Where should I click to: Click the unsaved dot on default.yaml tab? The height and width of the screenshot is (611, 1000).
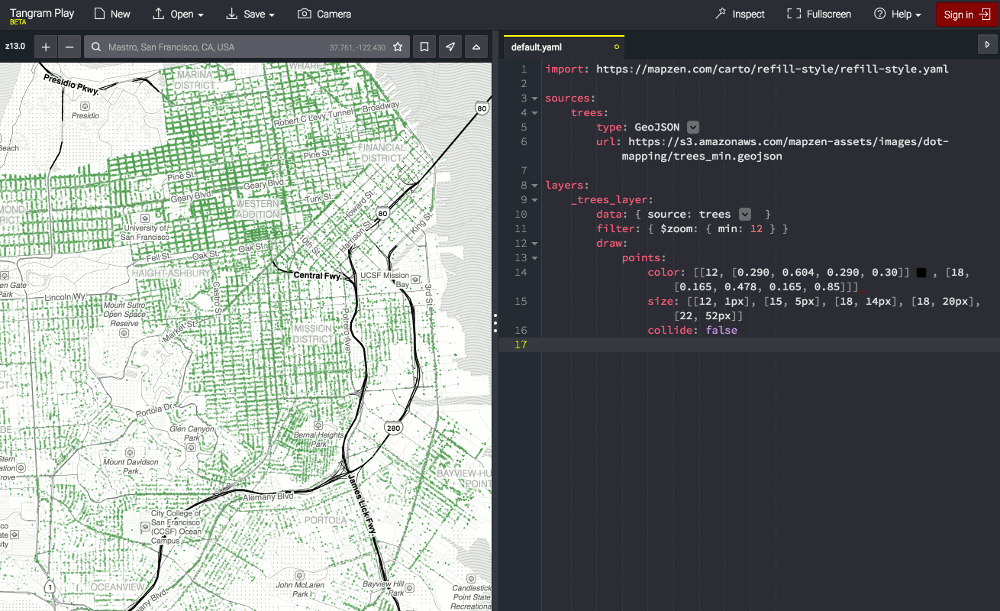coord(616,47)
